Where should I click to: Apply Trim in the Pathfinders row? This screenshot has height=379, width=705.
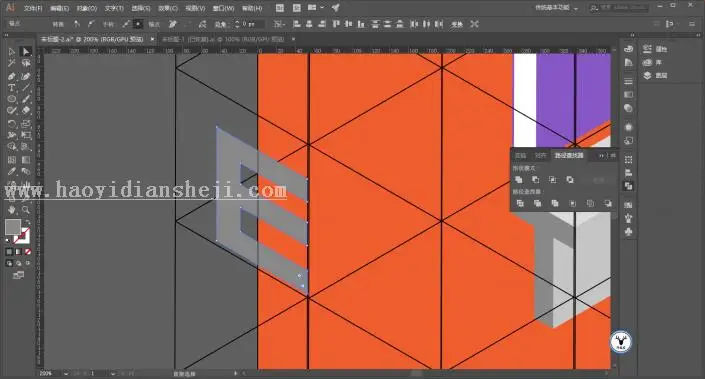tap(537, 204)
